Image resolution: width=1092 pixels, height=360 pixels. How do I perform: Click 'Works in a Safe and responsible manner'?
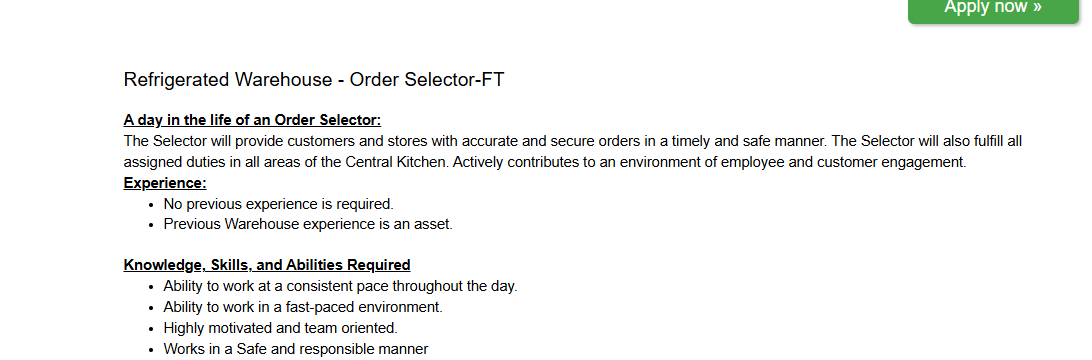point(296,349)
